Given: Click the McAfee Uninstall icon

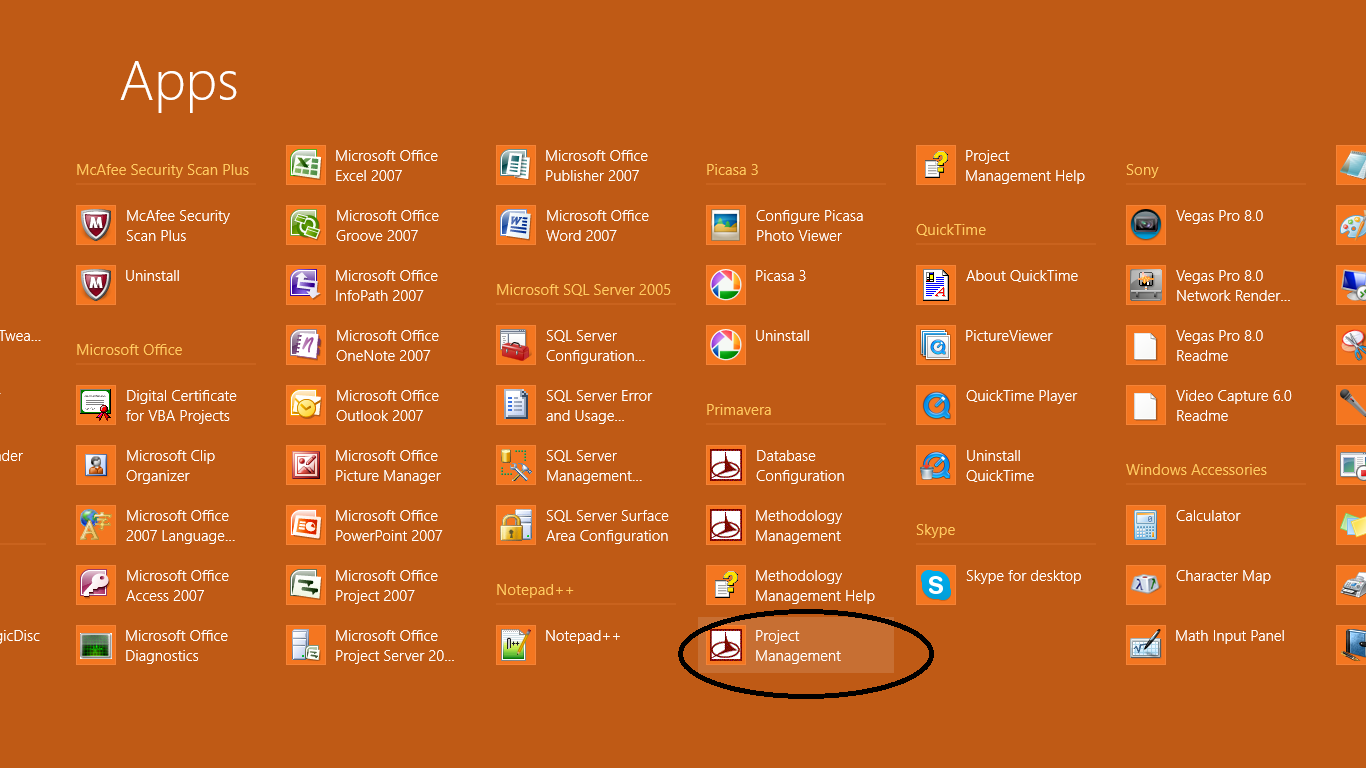Looking at the screenshot, I should click(96, 285).
